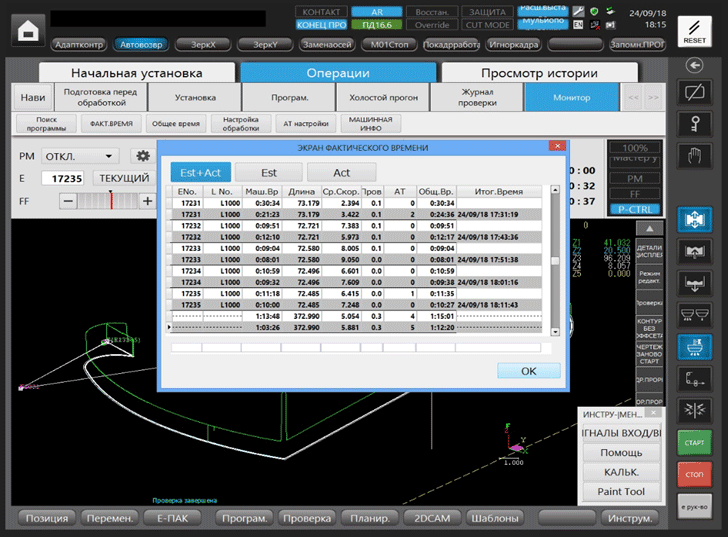The width and height of the screenshot is (728, 537).
Task: Toggle the screen-off slashed rectangle icon
Action: pyautogui.click(x=694, y=92)
